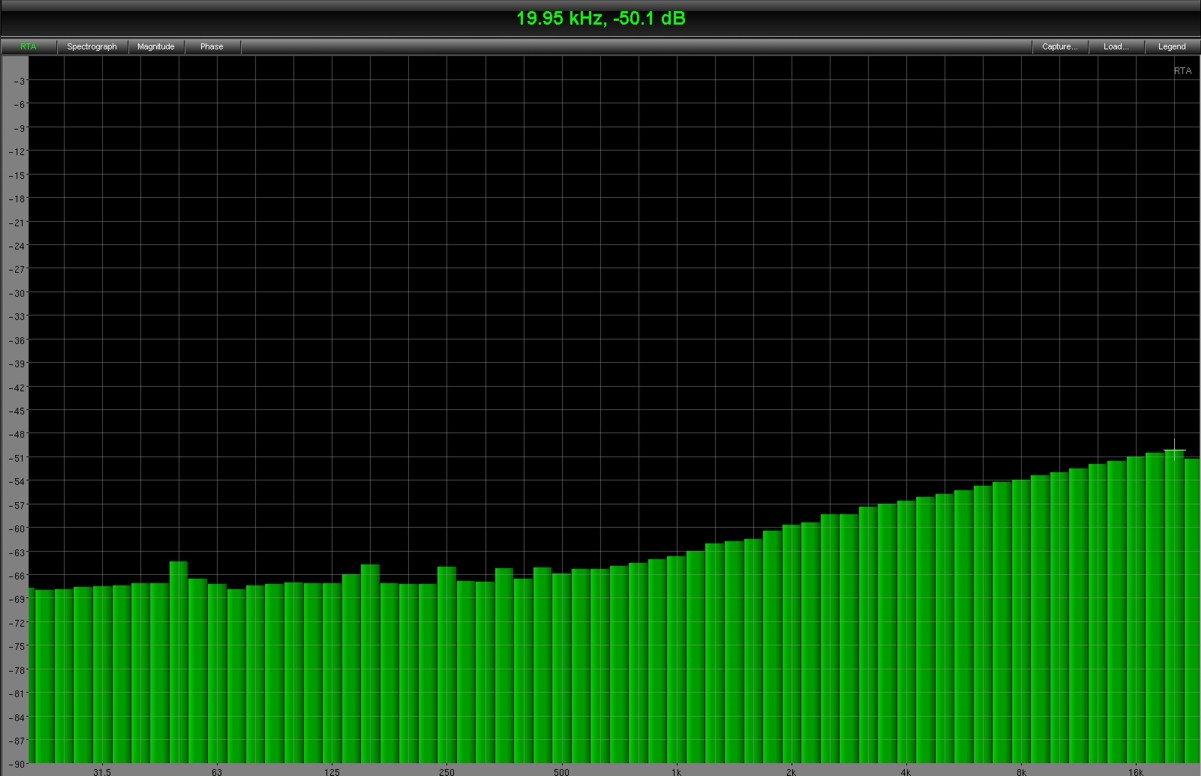Click the -3 dB axis label
This screenshot has height=776, width=1201.
21,80
